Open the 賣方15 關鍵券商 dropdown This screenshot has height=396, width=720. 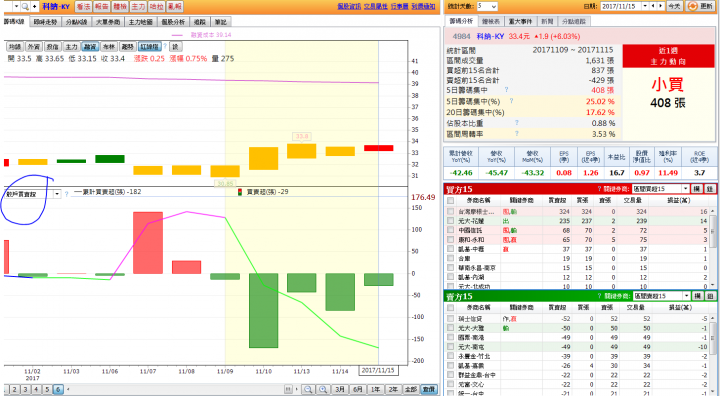pyautogui.click(x=661, y=296)
